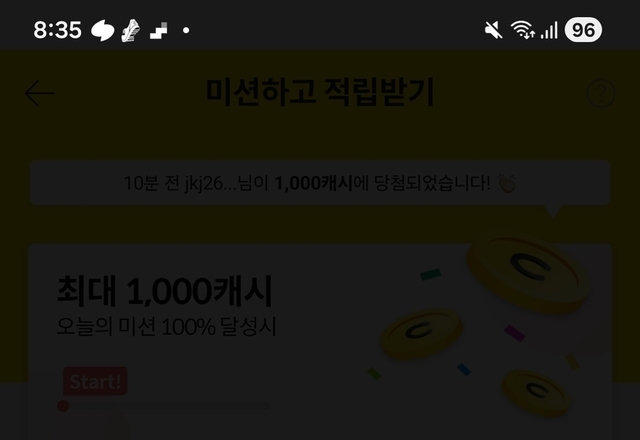Viewport: 640px width, 440px height.
Task: Tap the 최대 1,000캐시 headline
Action: (164, 291)
